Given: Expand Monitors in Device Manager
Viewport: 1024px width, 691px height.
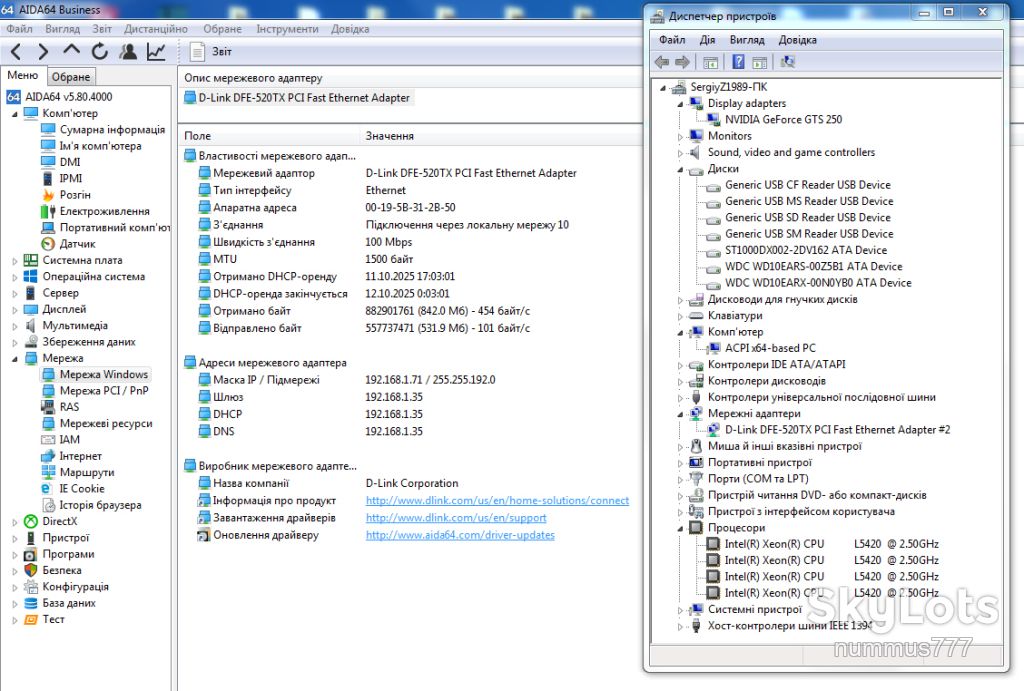Looking at the screenshot, I should pyautogui.click(x=680, y=137).
